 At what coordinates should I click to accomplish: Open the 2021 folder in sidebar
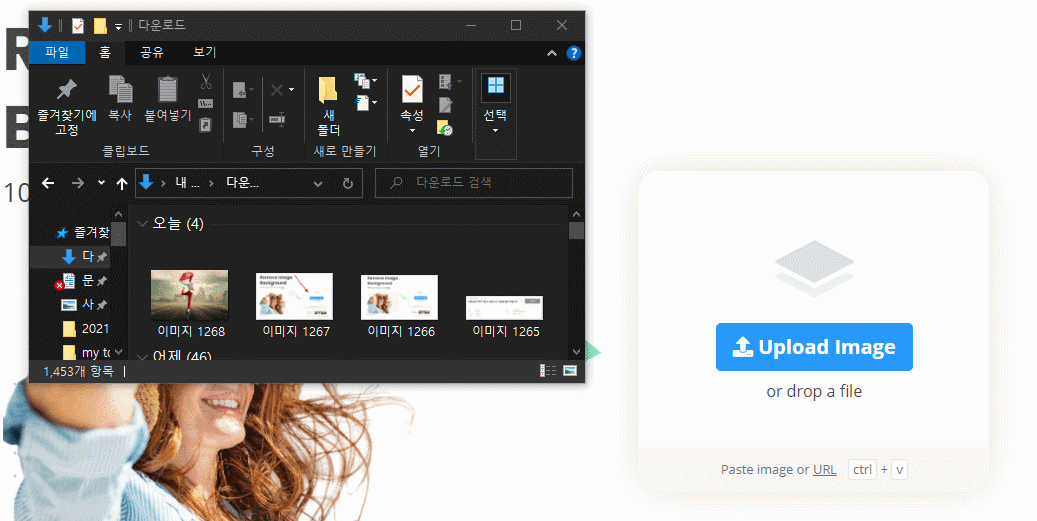click(x=85, y=329)
